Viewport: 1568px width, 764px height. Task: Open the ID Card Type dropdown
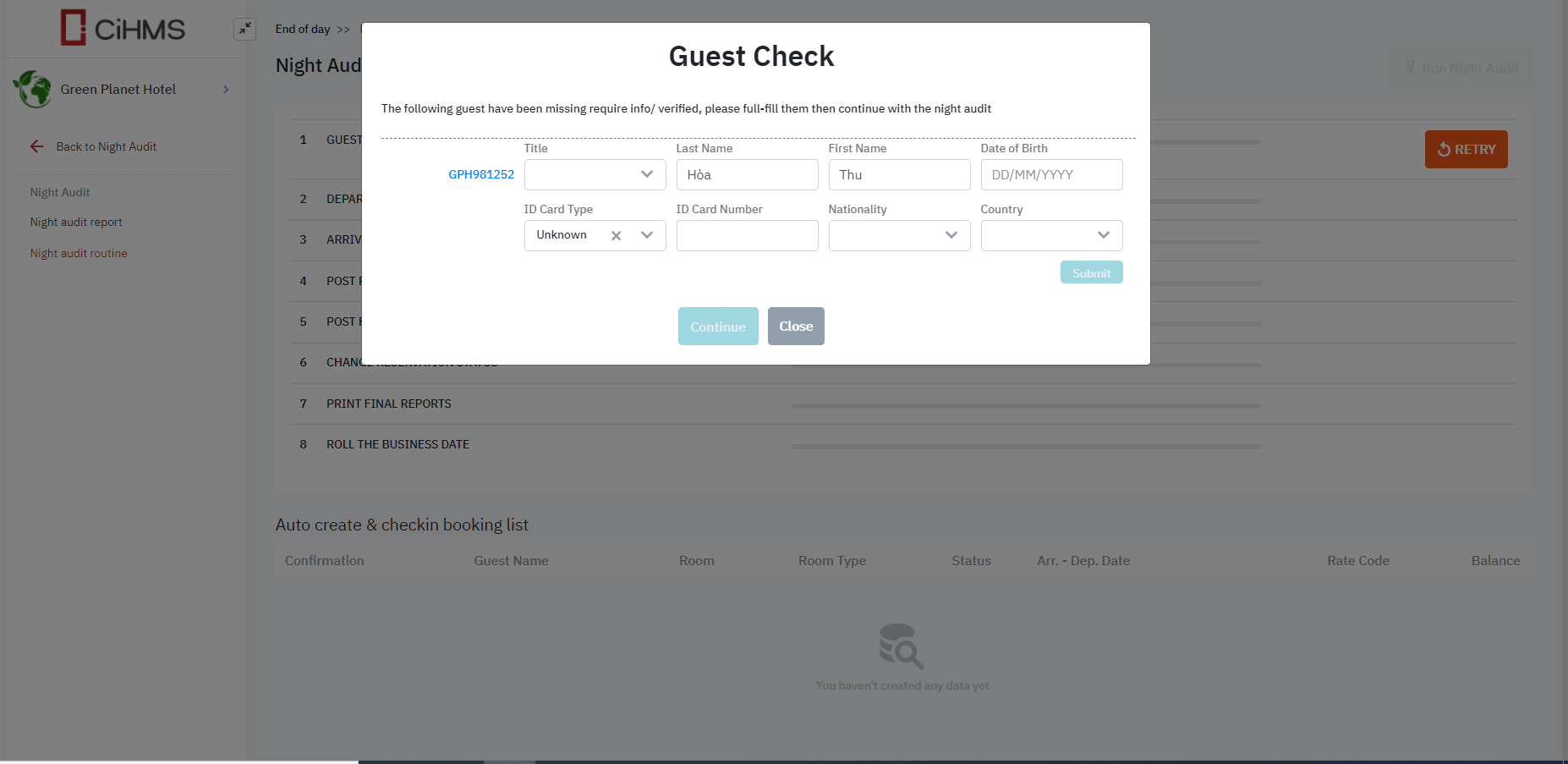(647, 235)
